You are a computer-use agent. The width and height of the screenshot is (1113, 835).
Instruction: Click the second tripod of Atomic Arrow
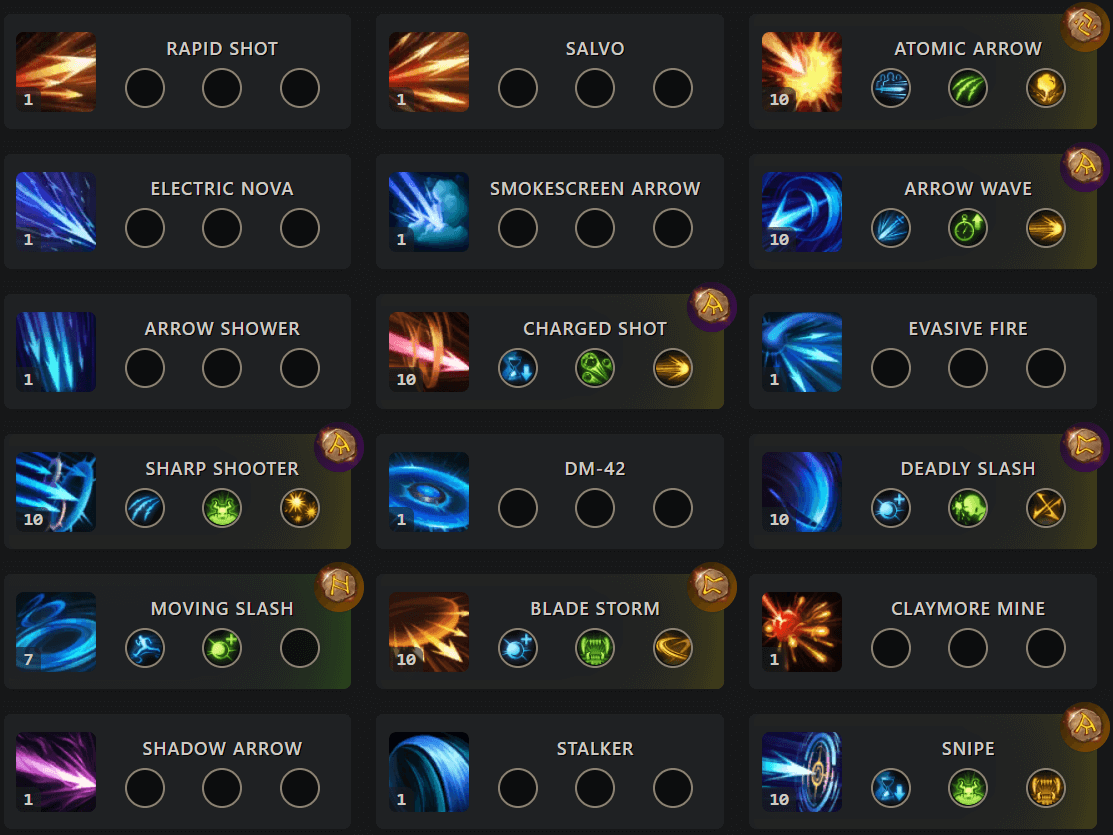pos(967,88)
